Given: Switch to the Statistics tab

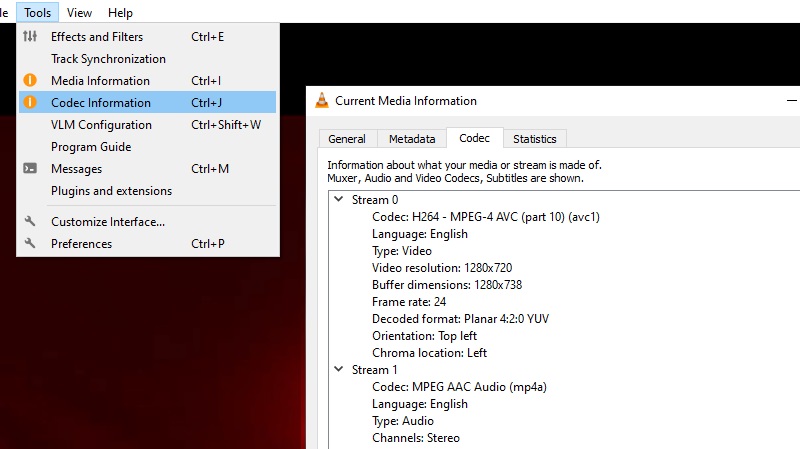Looking at the screenshot, I should (x=535, y=139).
